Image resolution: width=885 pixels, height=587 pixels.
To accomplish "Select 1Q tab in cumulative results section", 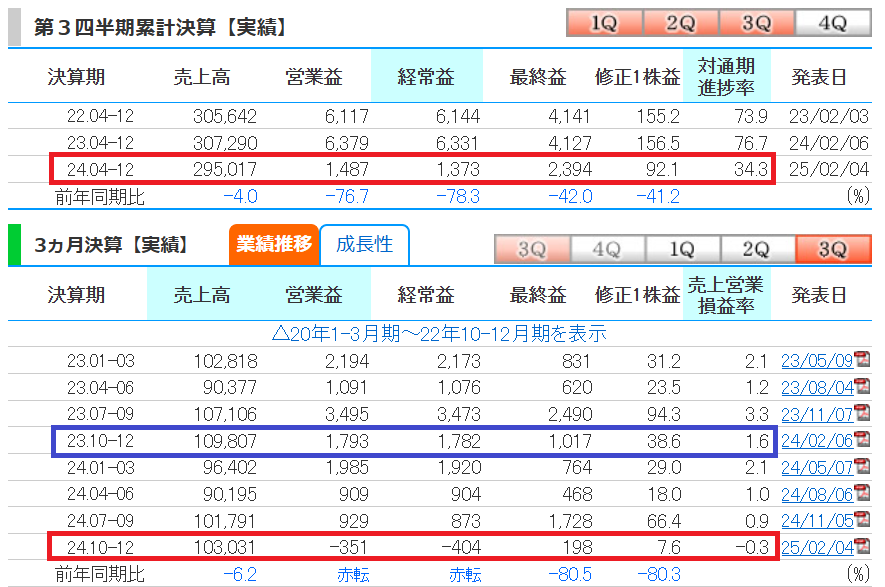I will [x=604, y=23].
